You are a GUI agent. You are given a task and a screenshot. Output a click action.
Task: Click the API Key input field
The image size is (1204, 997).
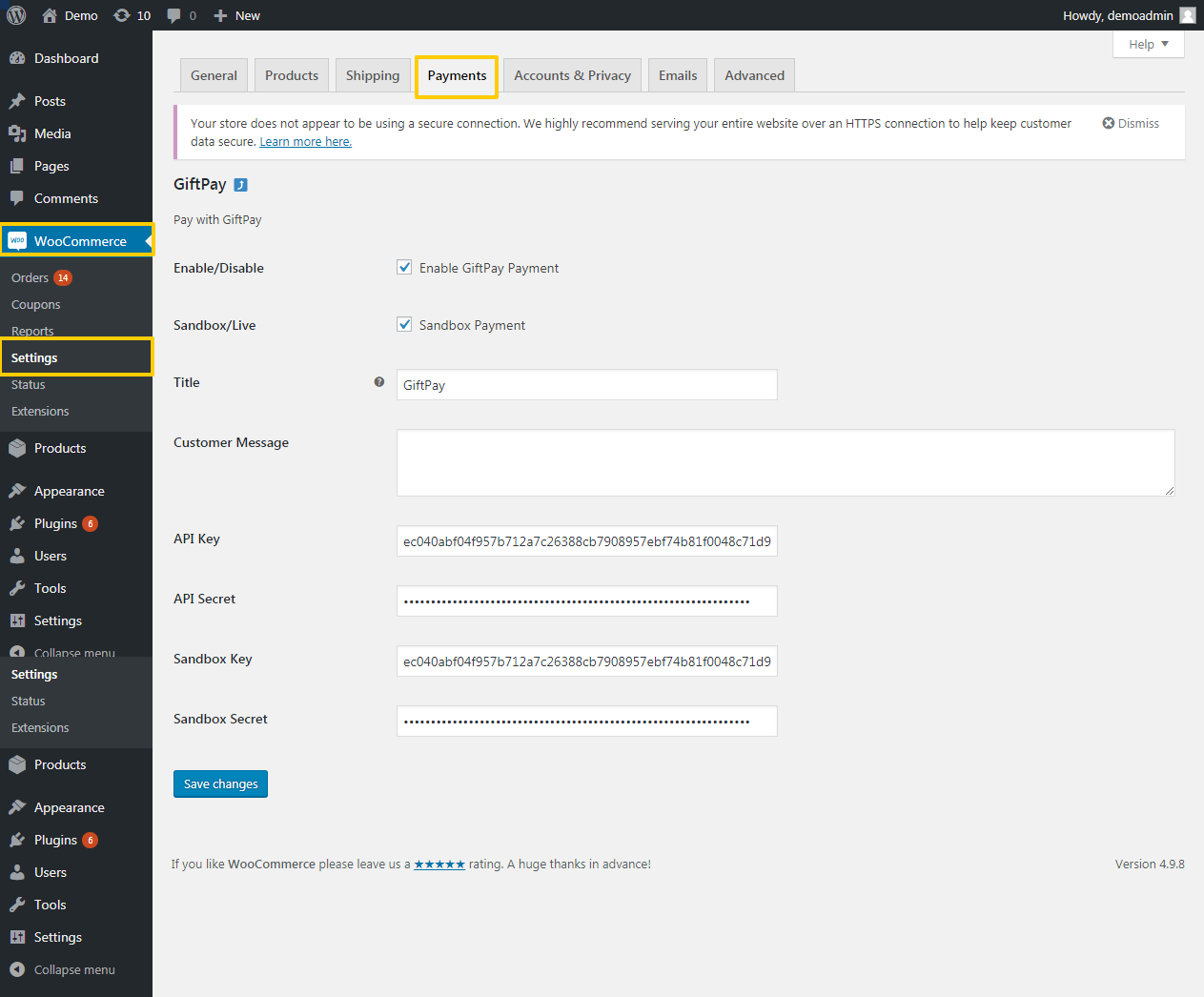click(586, 541)
